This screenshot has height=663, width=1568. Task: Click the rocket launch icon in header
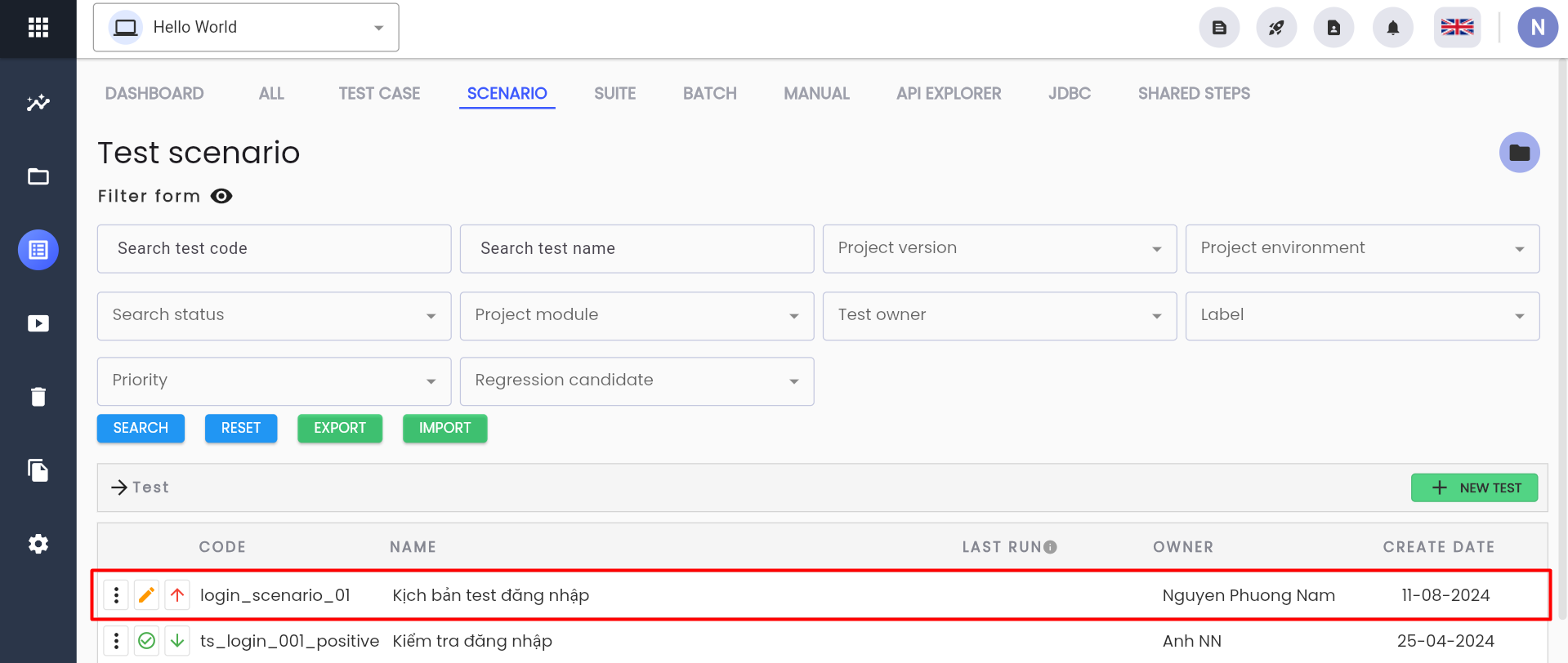1276,28
